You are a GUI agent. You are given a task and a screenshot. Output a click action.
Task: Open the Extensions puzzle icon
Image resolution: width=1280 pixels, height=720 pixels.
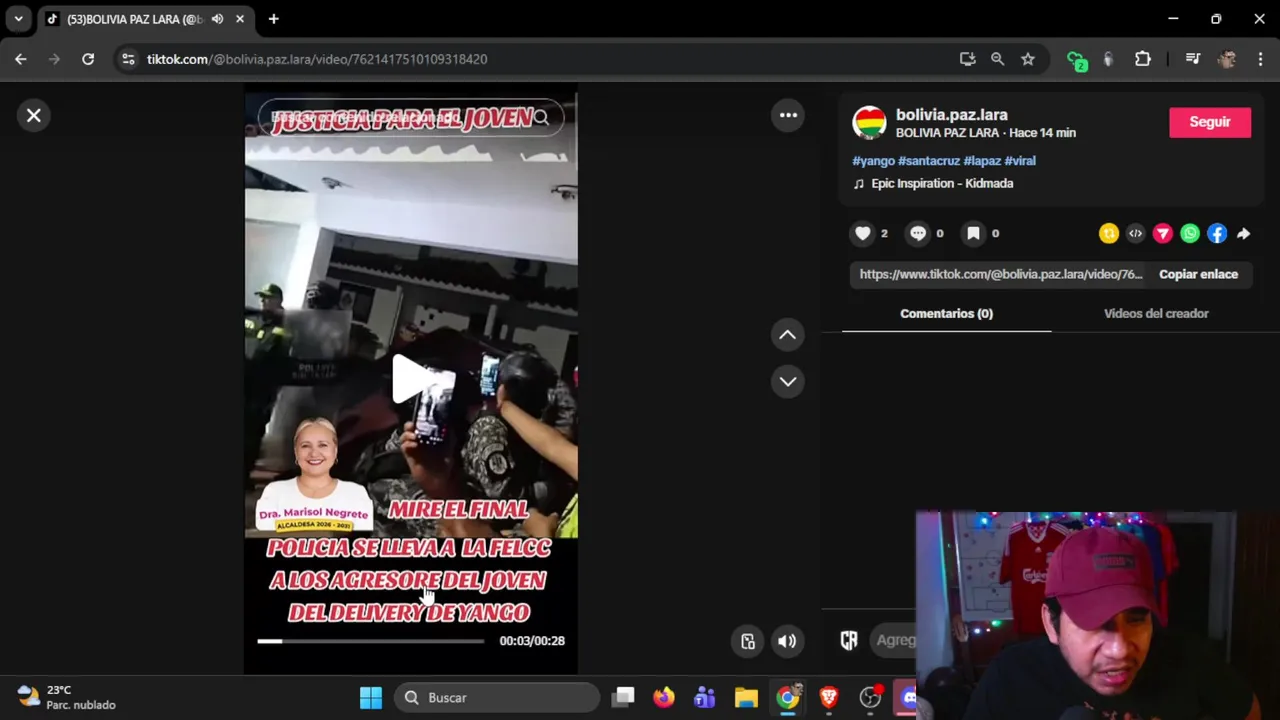1142,59
